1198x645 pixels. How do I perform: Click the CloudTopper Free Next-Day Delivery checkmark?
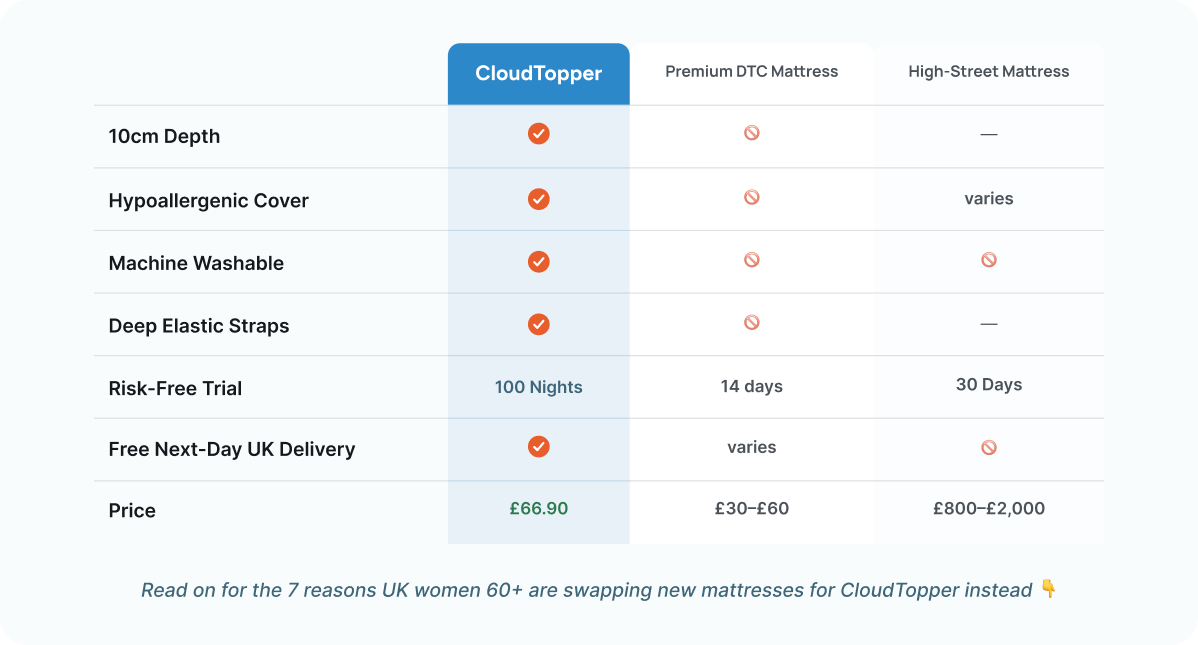(539, 446)
